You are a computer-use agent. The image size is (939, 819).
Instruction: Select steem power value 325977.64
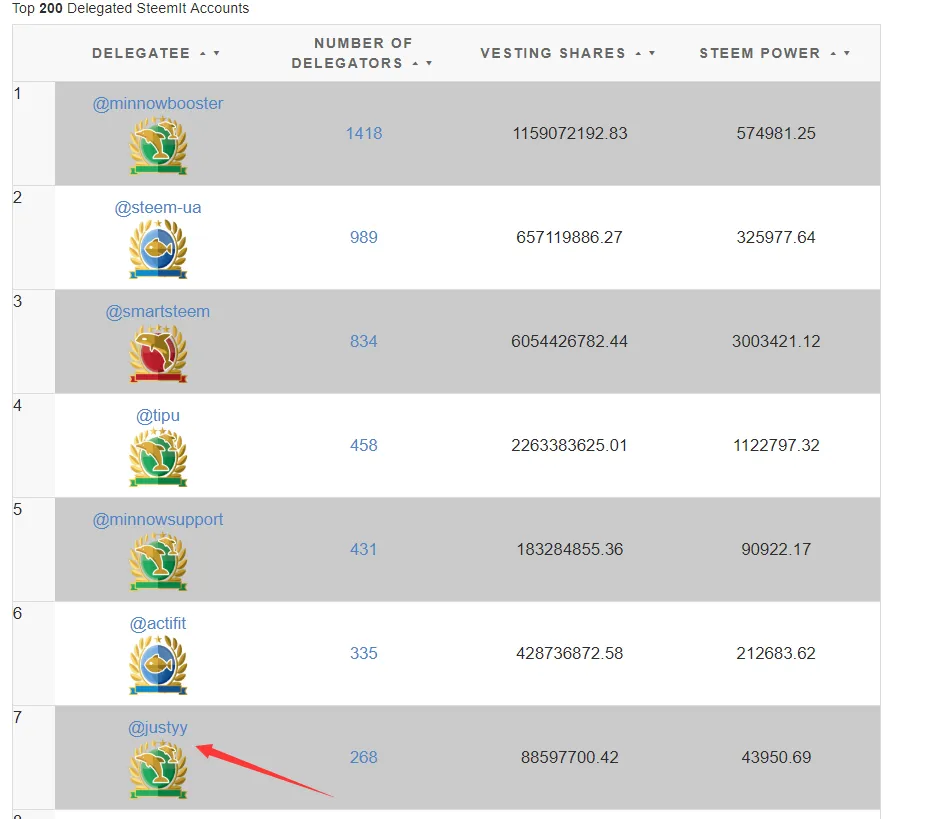click(x=776, y=237)
